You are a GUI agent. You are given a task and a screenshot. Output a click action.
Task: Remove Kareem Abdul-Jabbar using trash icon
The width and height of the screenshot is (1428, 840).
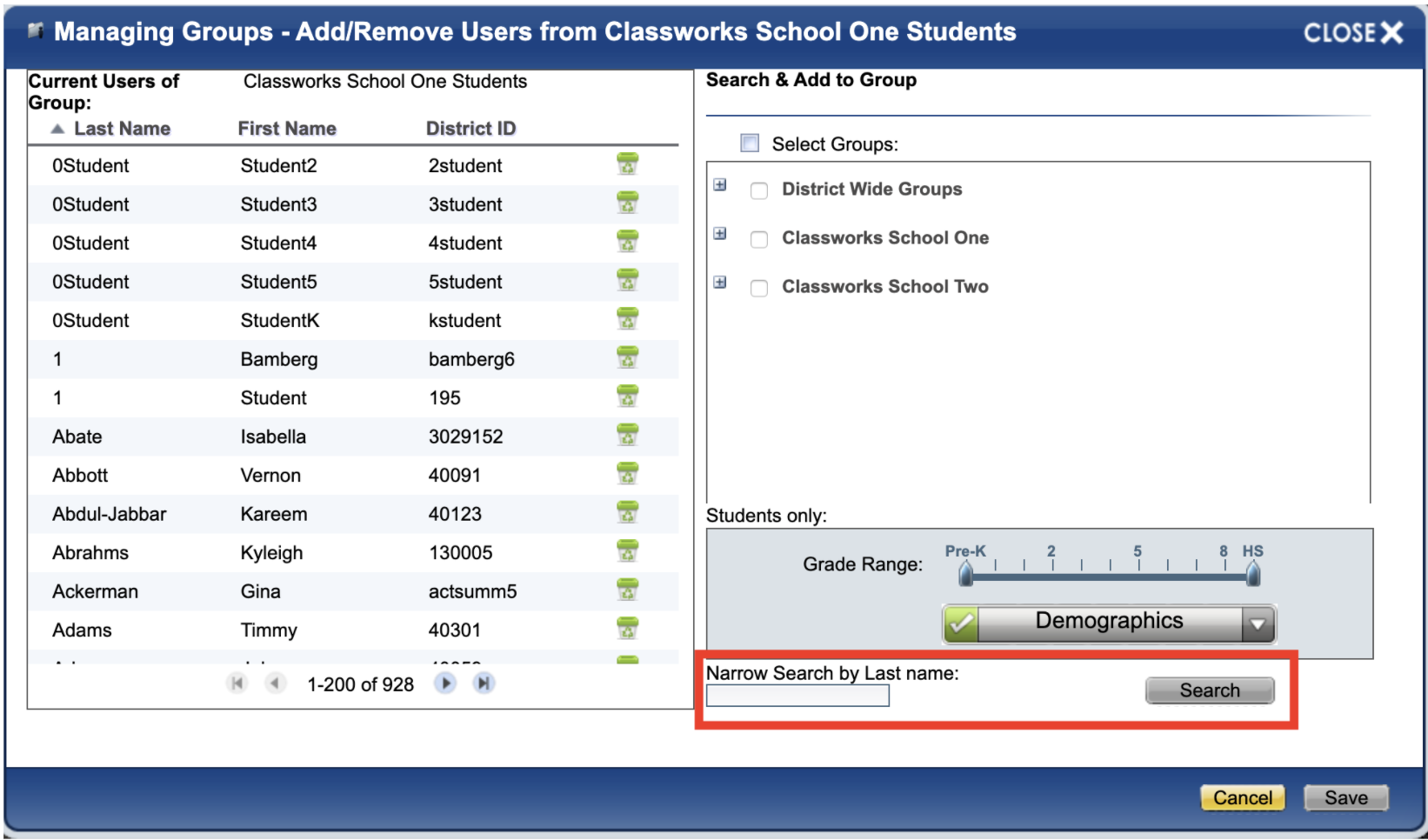coord(627,513)
